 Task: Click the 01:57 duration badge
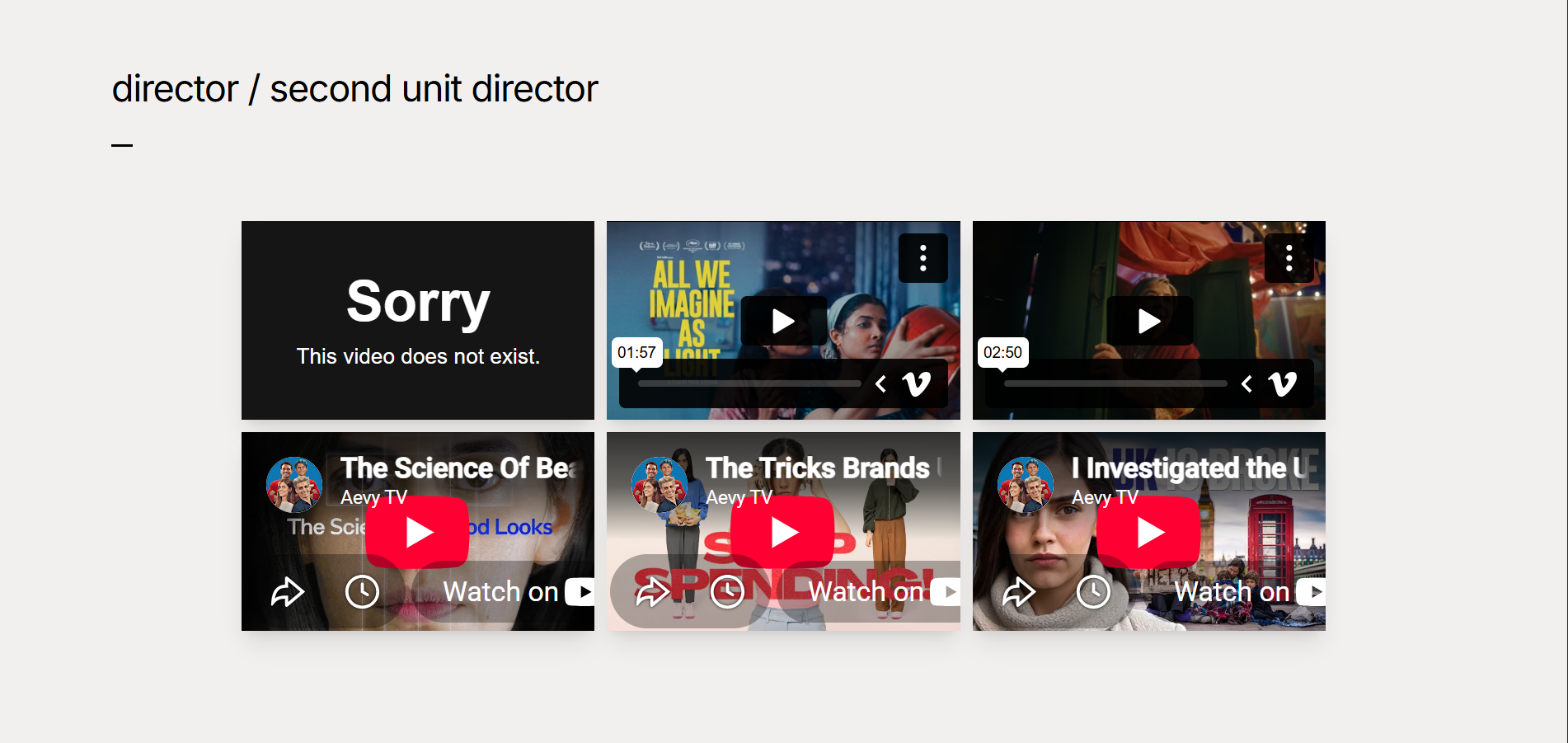coord(636,352)
